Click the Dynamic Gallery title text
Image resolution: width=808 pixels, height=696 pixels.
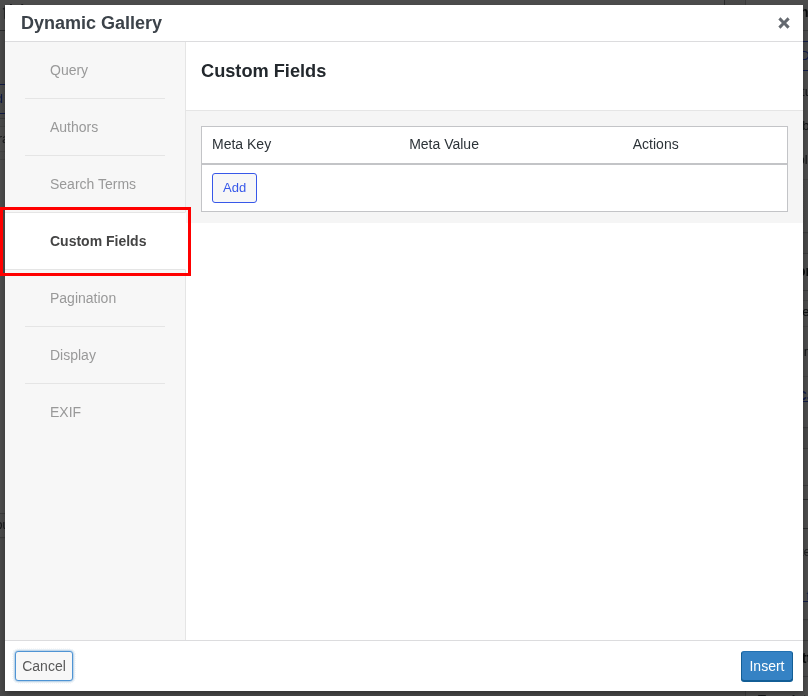pyautogui.click(x=91, y=22)
